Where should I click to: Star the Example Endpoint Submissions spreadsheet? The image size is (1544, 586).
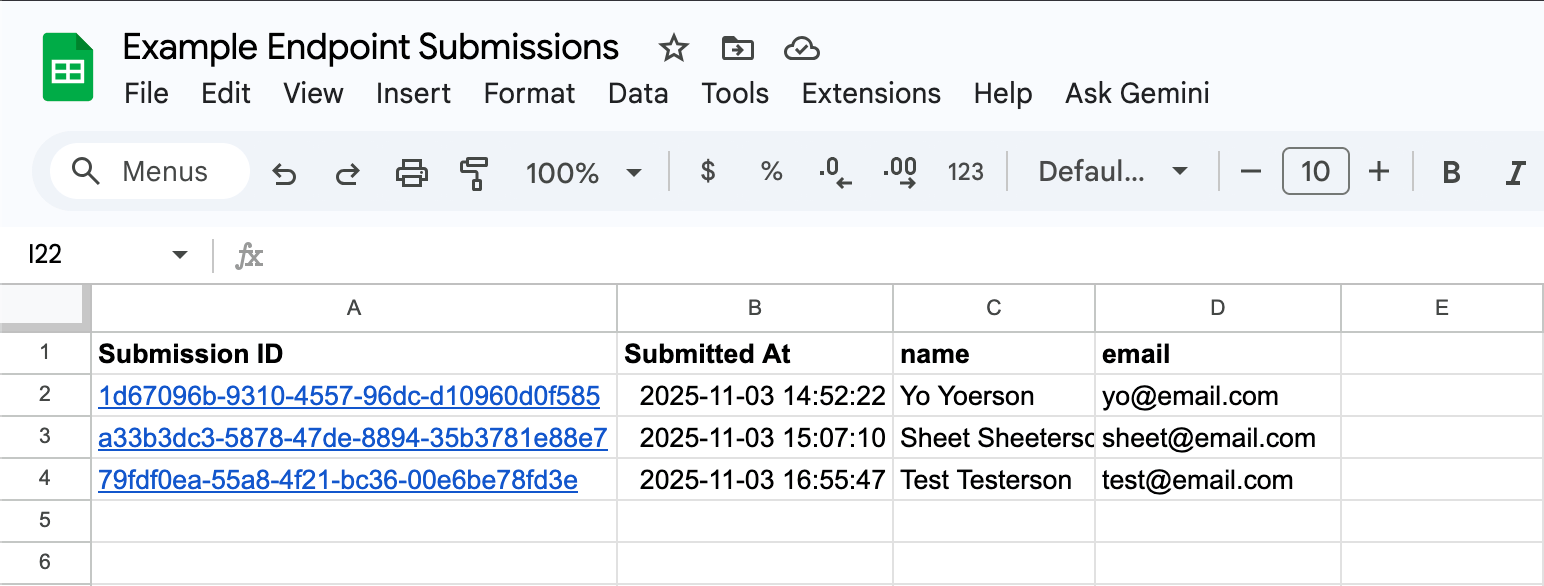pyautogui.click(x=673, y=47)
